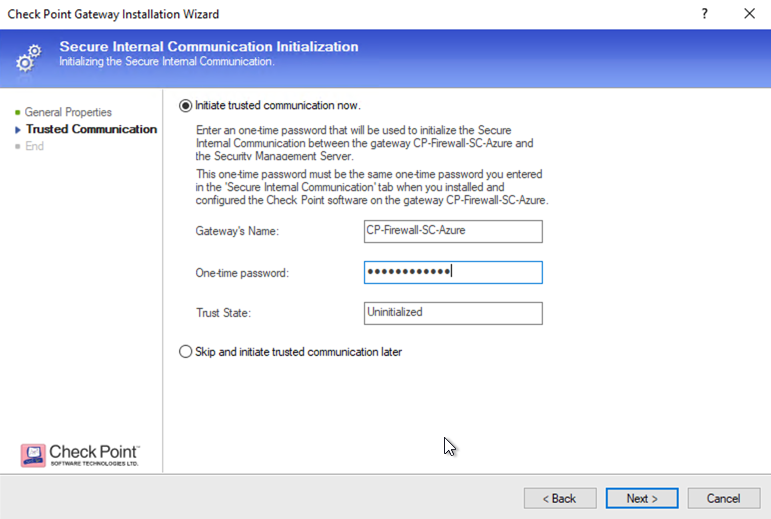
Task: Select the Trusted Communication step in sidebar
Action: pyautogui.click(x=91, y=129)
